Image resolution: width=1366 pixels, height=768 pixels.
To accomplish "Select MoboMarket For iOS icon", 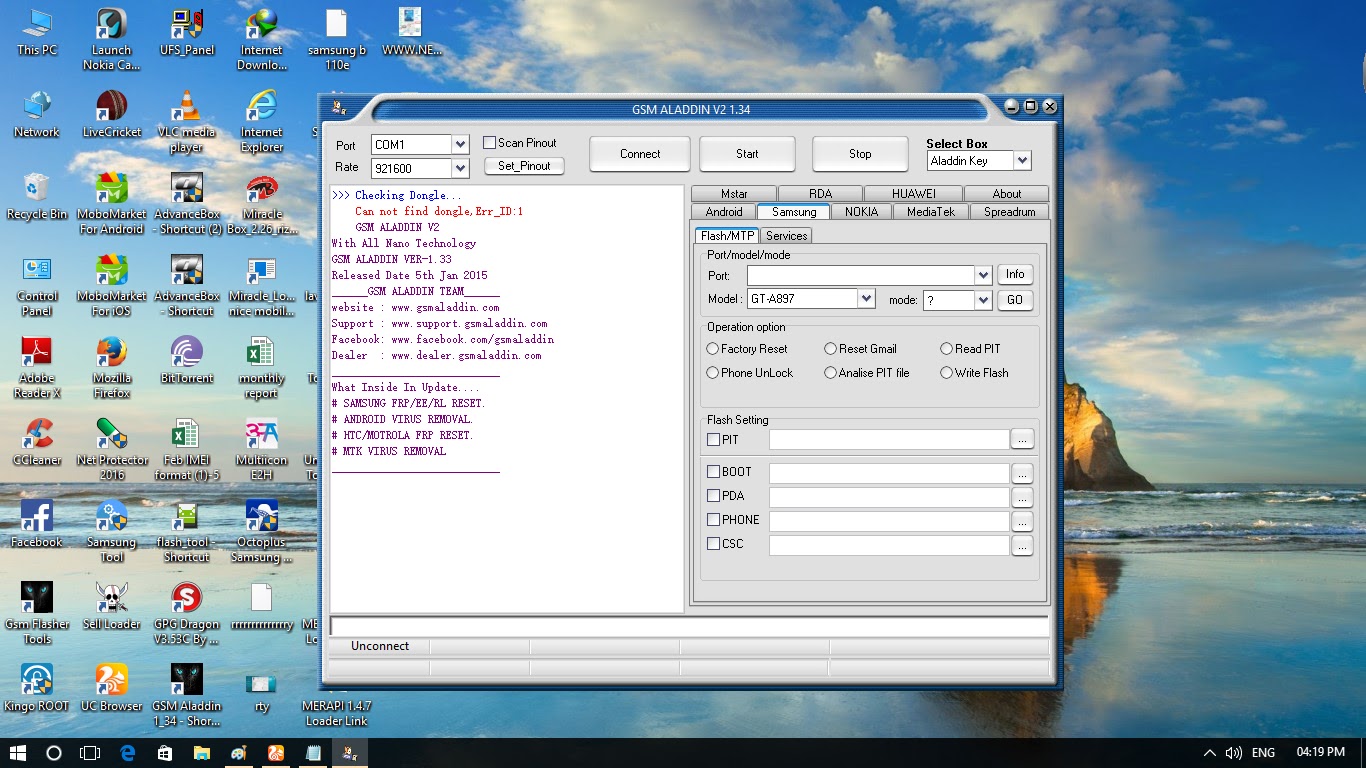I will 111,286.
